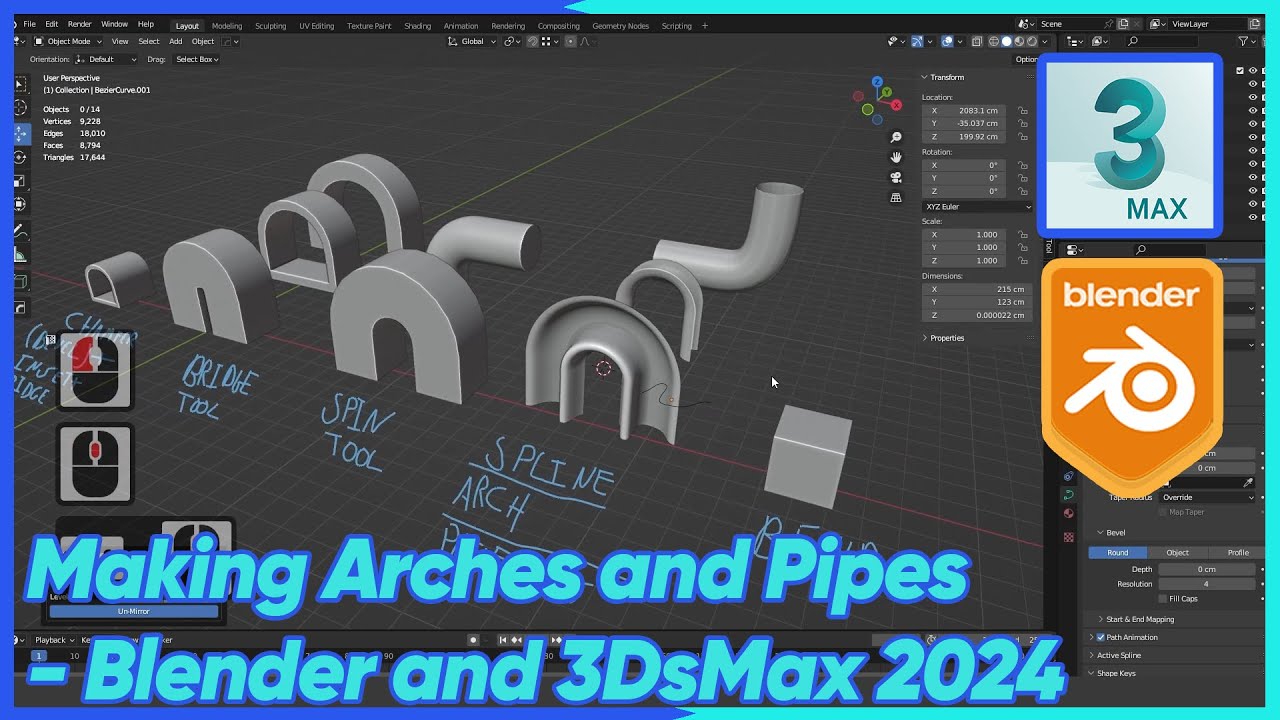Click the Taper Object eyedropper icon
Image resolution: width=1280 pixels, height=720 pixels.
pos(1248,482)
